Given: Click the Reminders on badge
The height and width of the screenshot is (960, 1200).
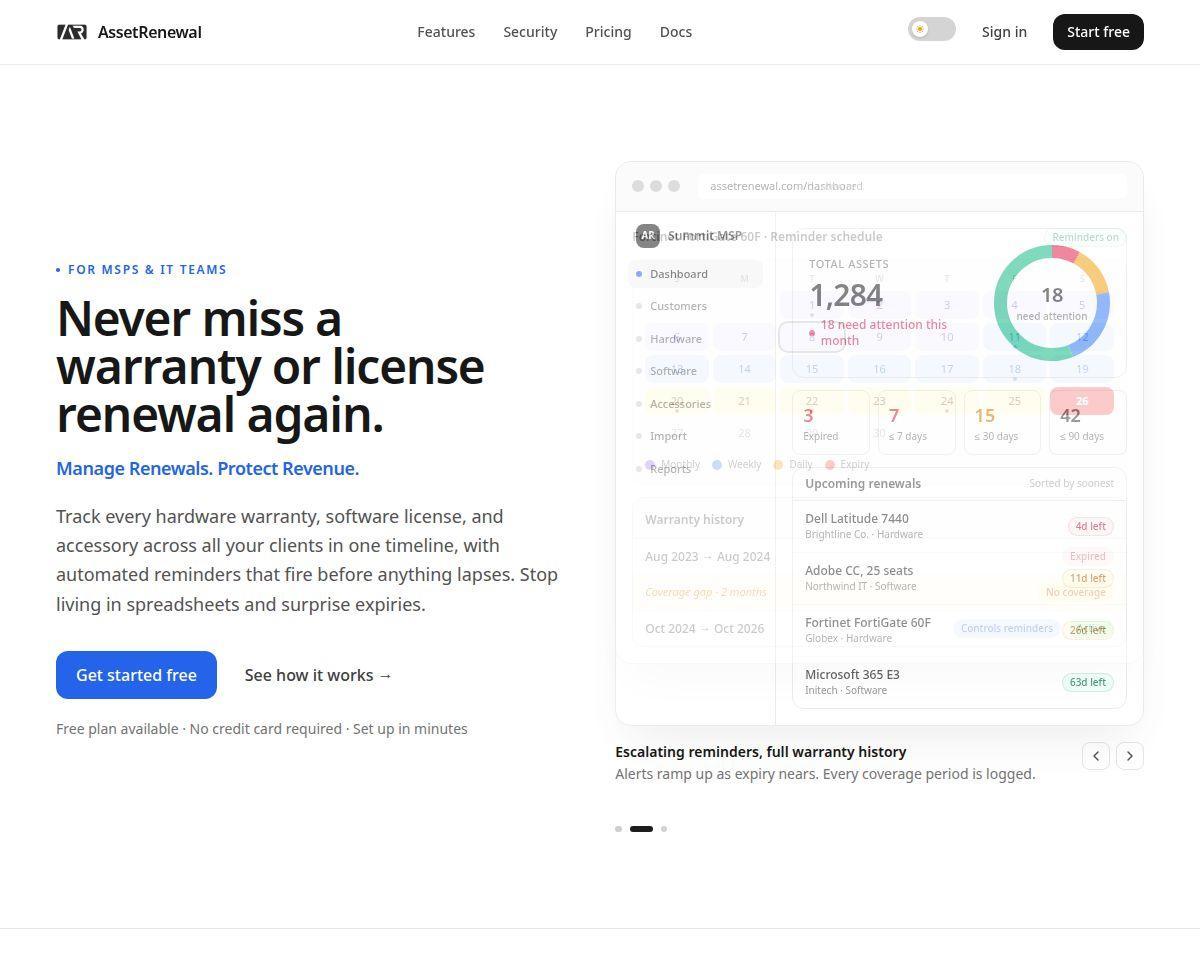Looking at the screenshot, I should (1085, 237).
